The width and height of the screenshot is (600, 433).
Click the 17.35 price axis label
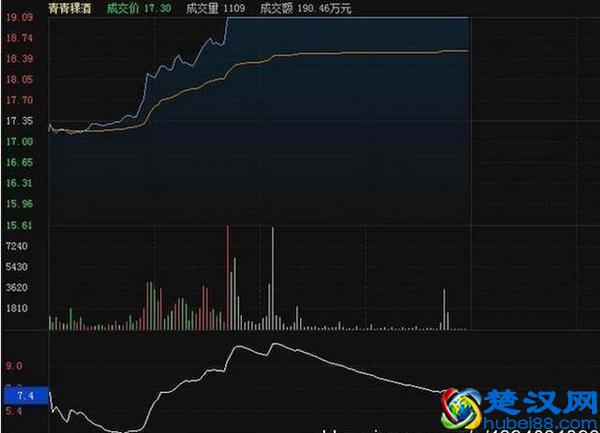coord(19,121)
